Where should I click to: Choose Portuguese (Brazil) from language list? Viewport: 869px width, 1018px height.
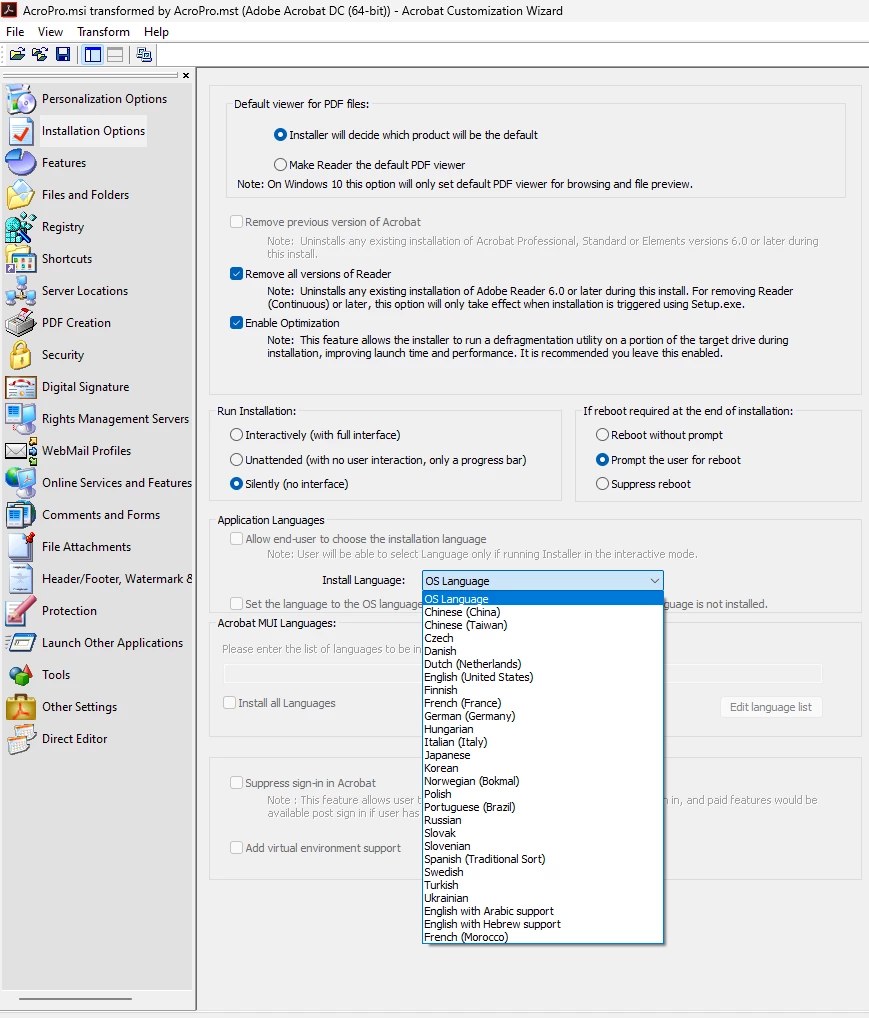tap(543, 807)
